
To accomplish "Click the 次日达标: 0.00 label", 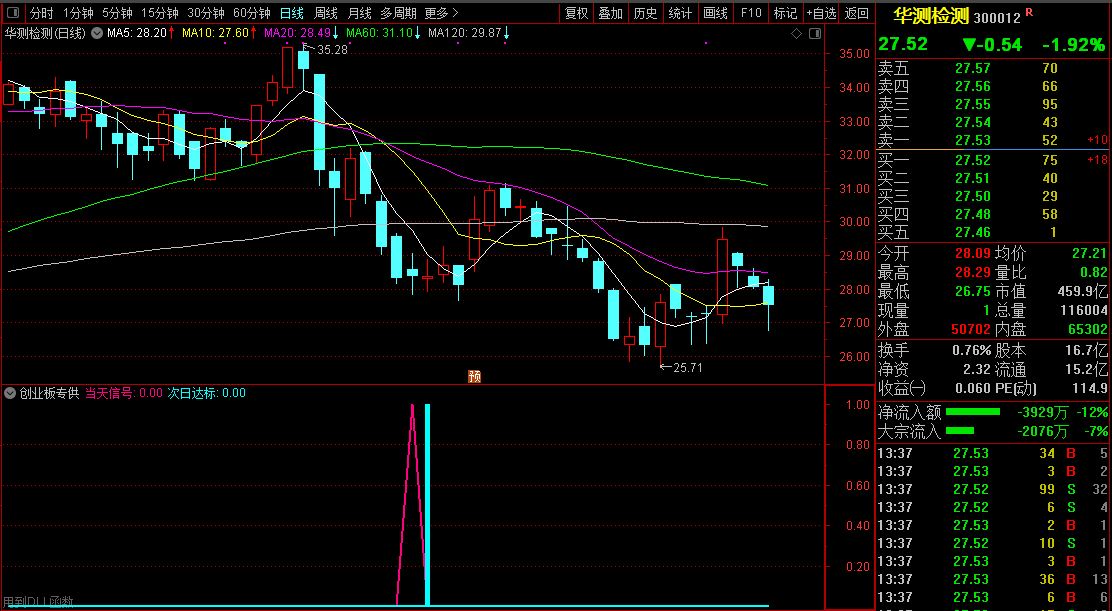I will pyautogui.click(x=206, y=393).
